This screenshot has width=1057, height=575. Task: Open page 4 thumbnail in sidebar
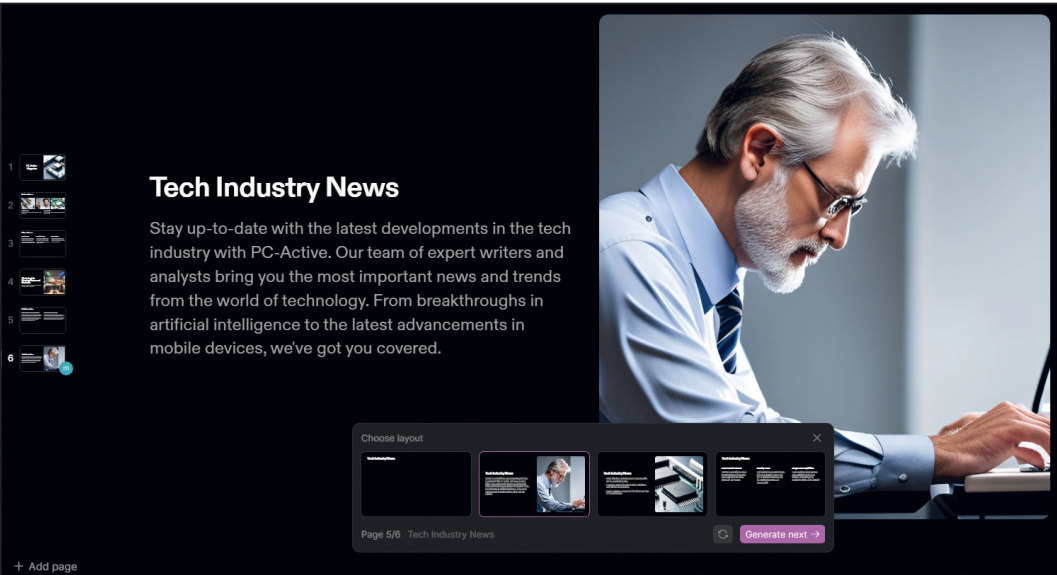42,282
